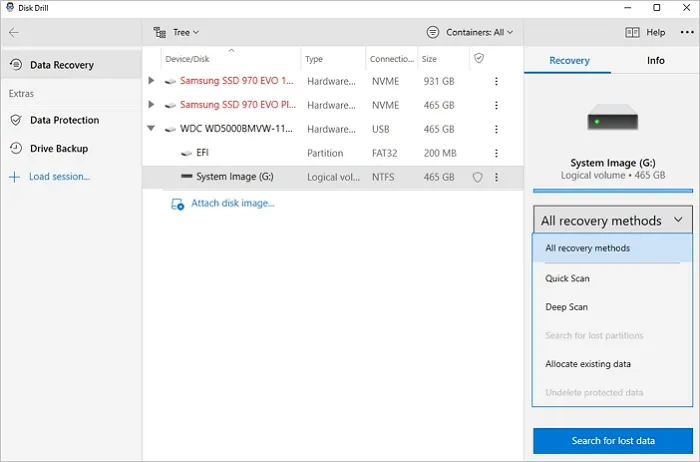700x462 pixels.
Task: Choose Quick Scan recovery method
Action: coord(567,278)
